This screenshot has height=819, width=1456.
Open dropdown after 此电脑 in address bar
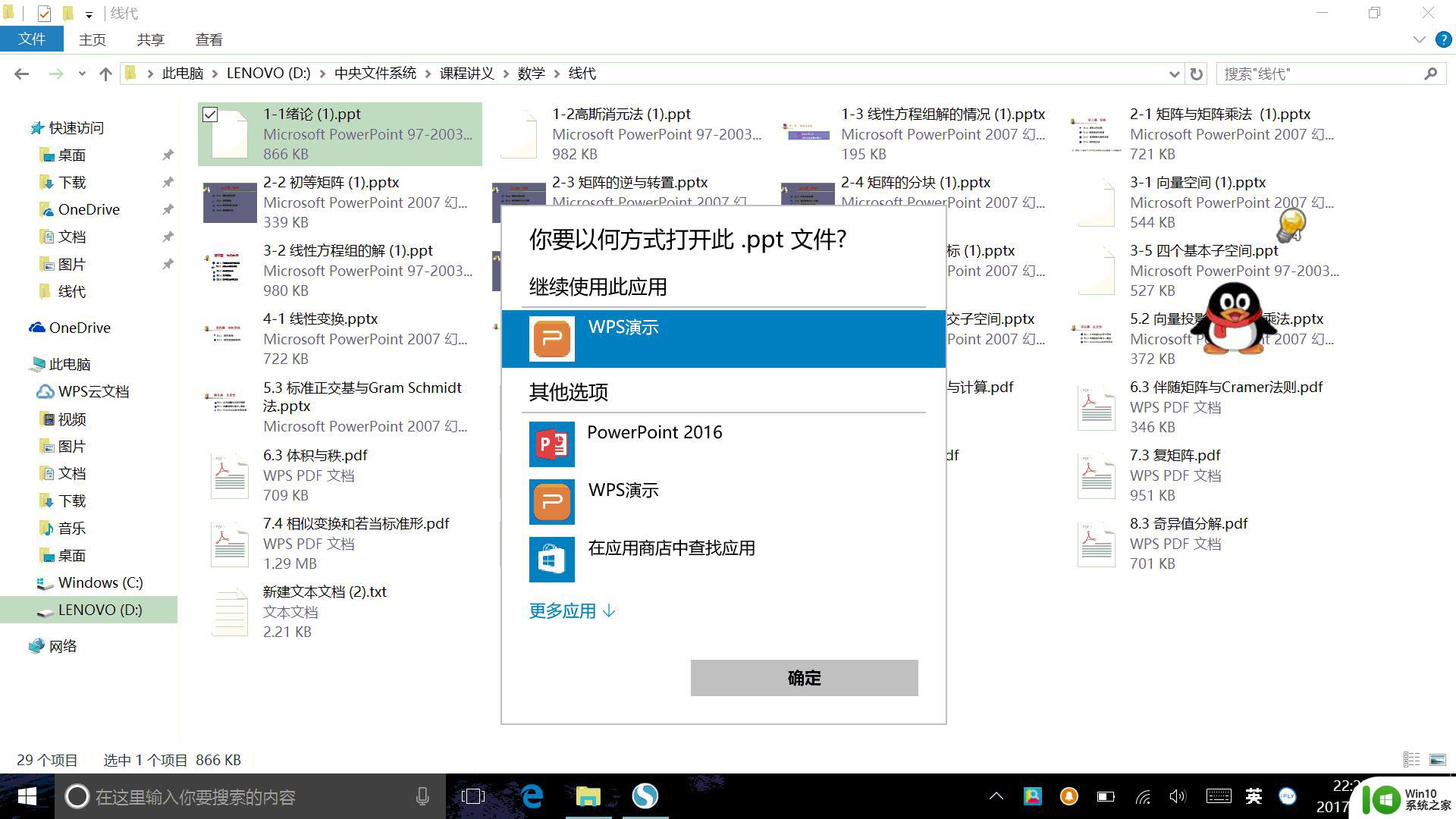coord(215,74)
